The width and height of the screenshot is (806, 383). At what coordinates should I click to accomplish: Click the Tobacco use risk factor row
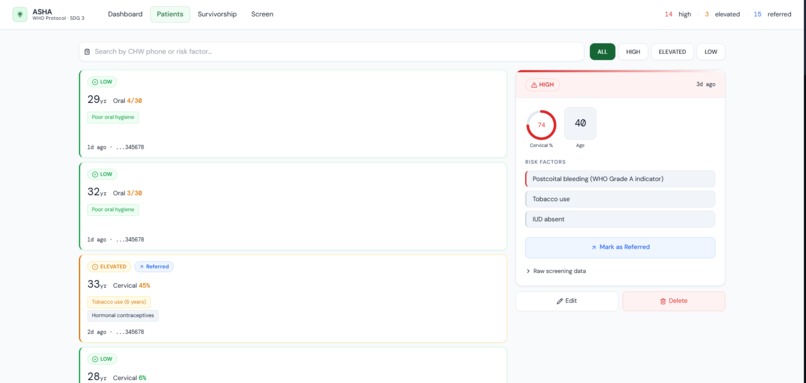coord(620,199)
